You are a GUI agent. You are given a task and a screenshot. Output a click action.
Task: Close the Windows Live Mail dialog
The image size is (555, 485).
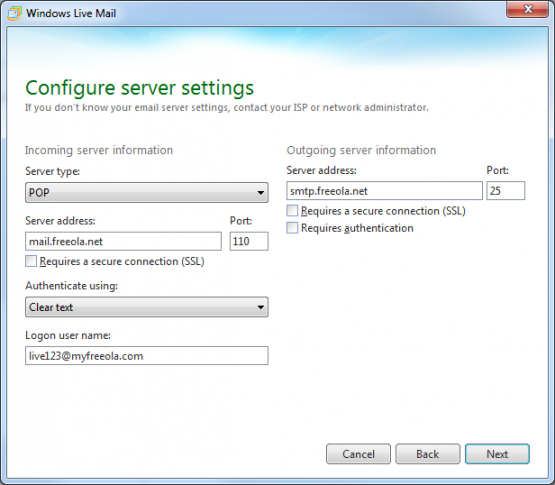527,9
